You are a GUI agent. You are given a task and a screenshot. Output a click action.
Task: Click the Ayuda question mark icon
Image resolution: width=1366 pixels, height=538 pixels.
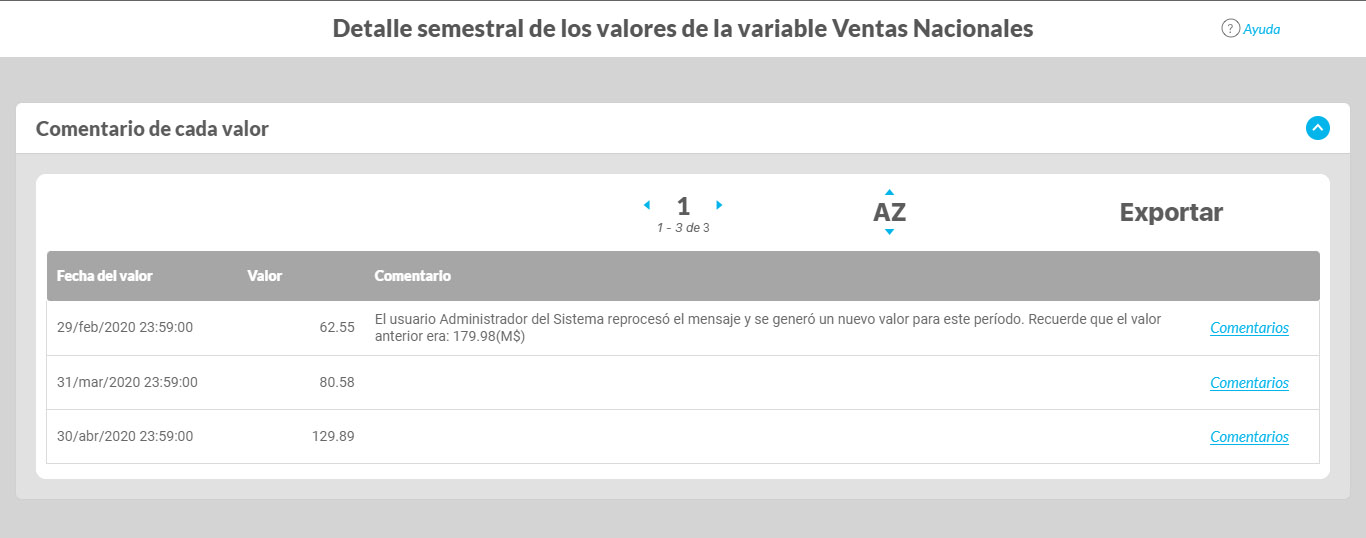tap(1231, 28)
